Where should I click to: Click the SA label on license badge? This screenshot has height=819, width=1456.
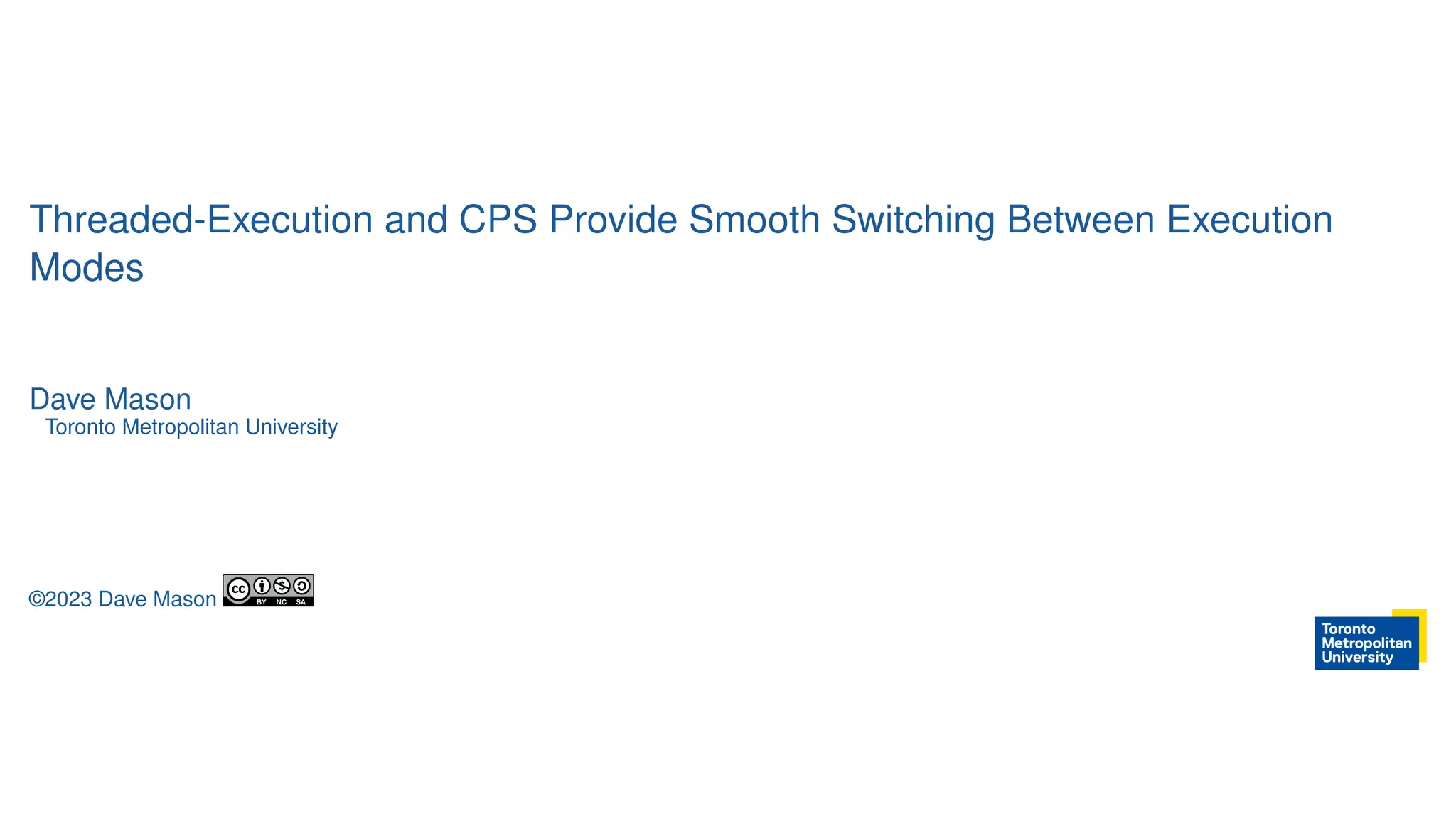(x=301, y=602)
